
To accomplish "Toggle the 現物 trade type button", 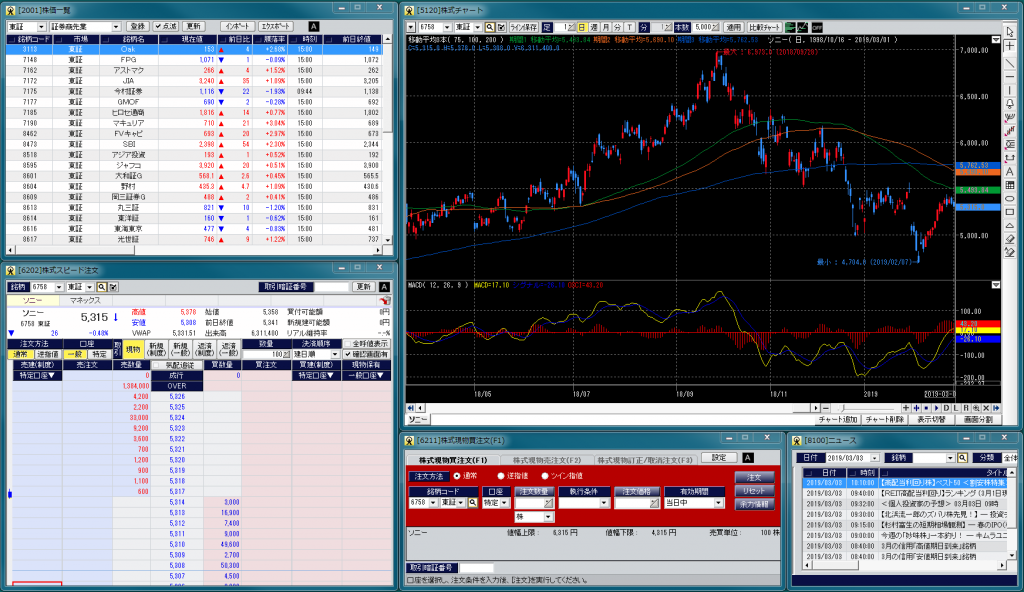I will click(133, 350).
